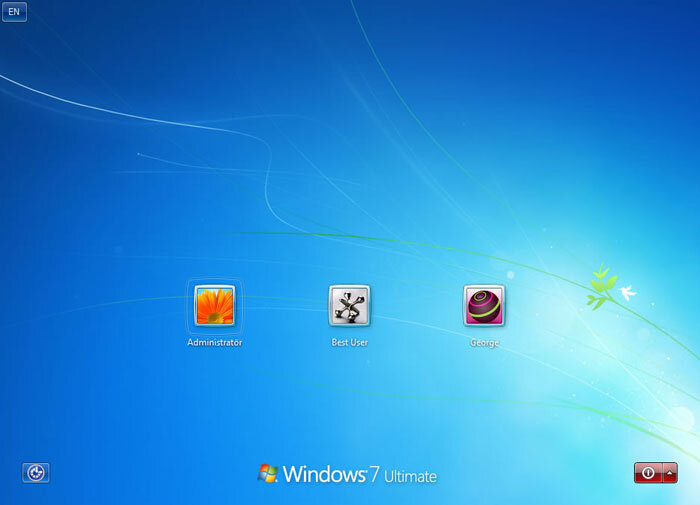Click the red Shut down power button
This screenshot has width=700, height=505.
pos(648,473)
